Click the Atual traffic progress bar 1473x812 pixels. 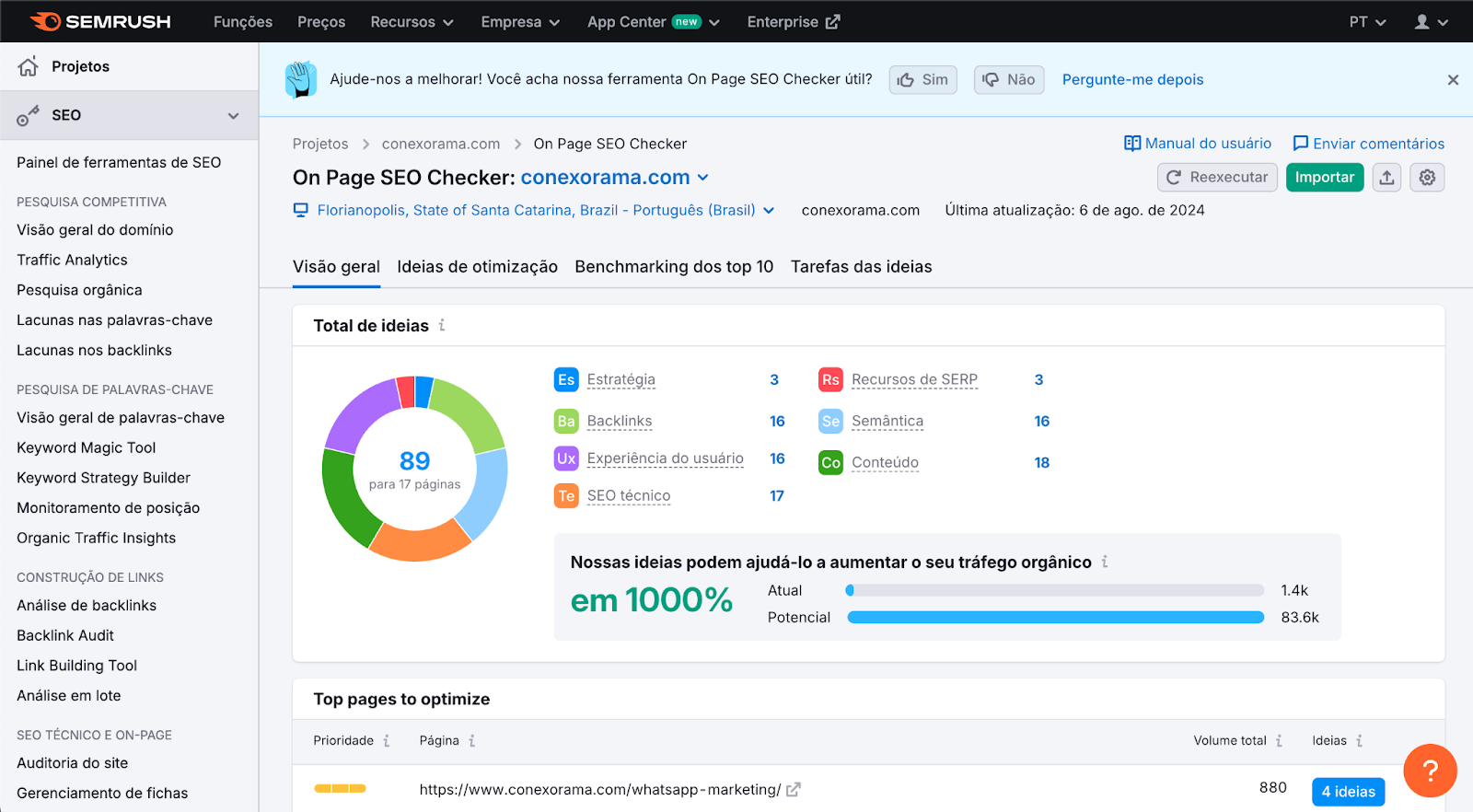[1056, 590]
